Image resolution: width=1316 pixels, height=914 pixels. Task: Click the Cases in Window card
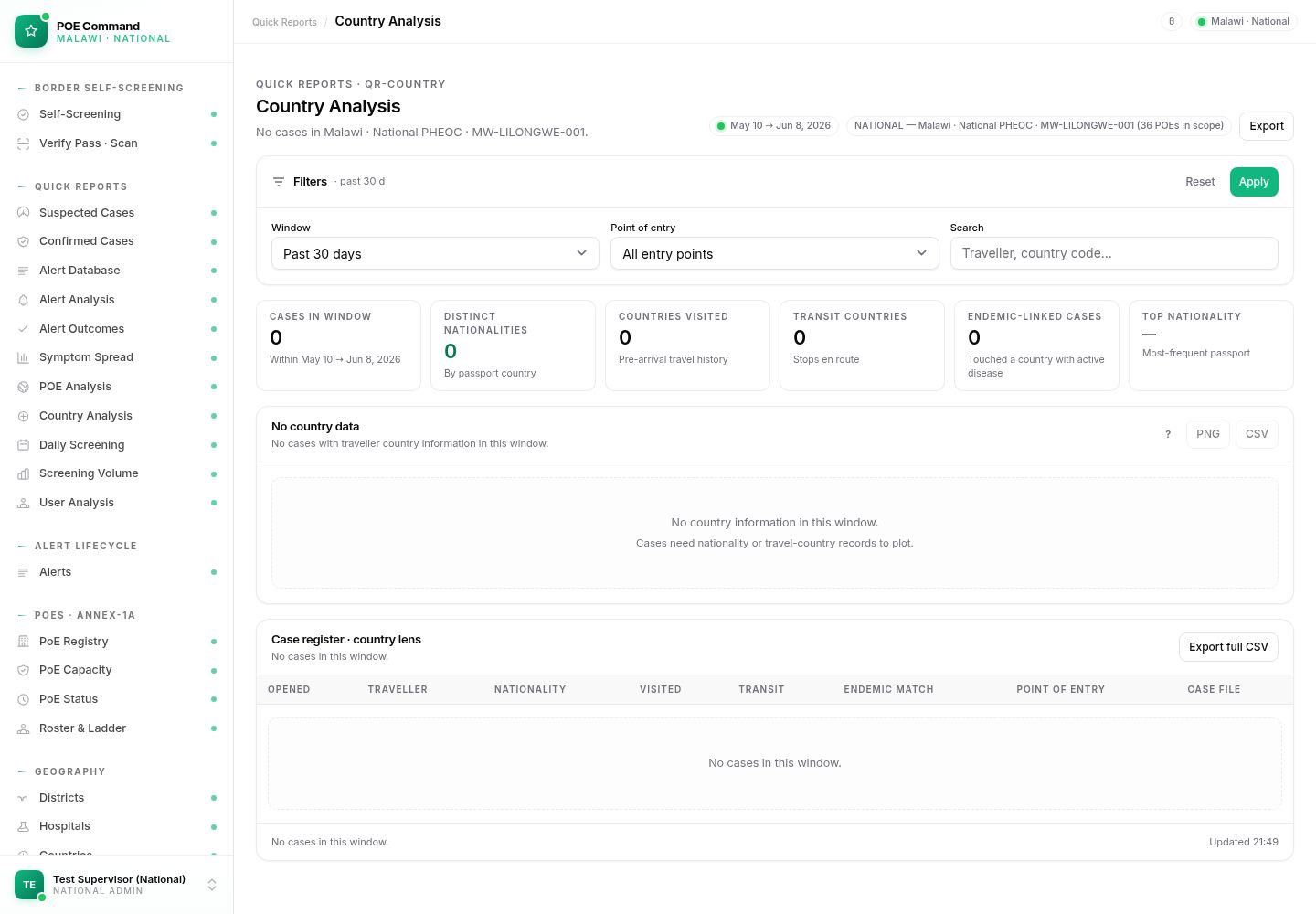(338, 345)
